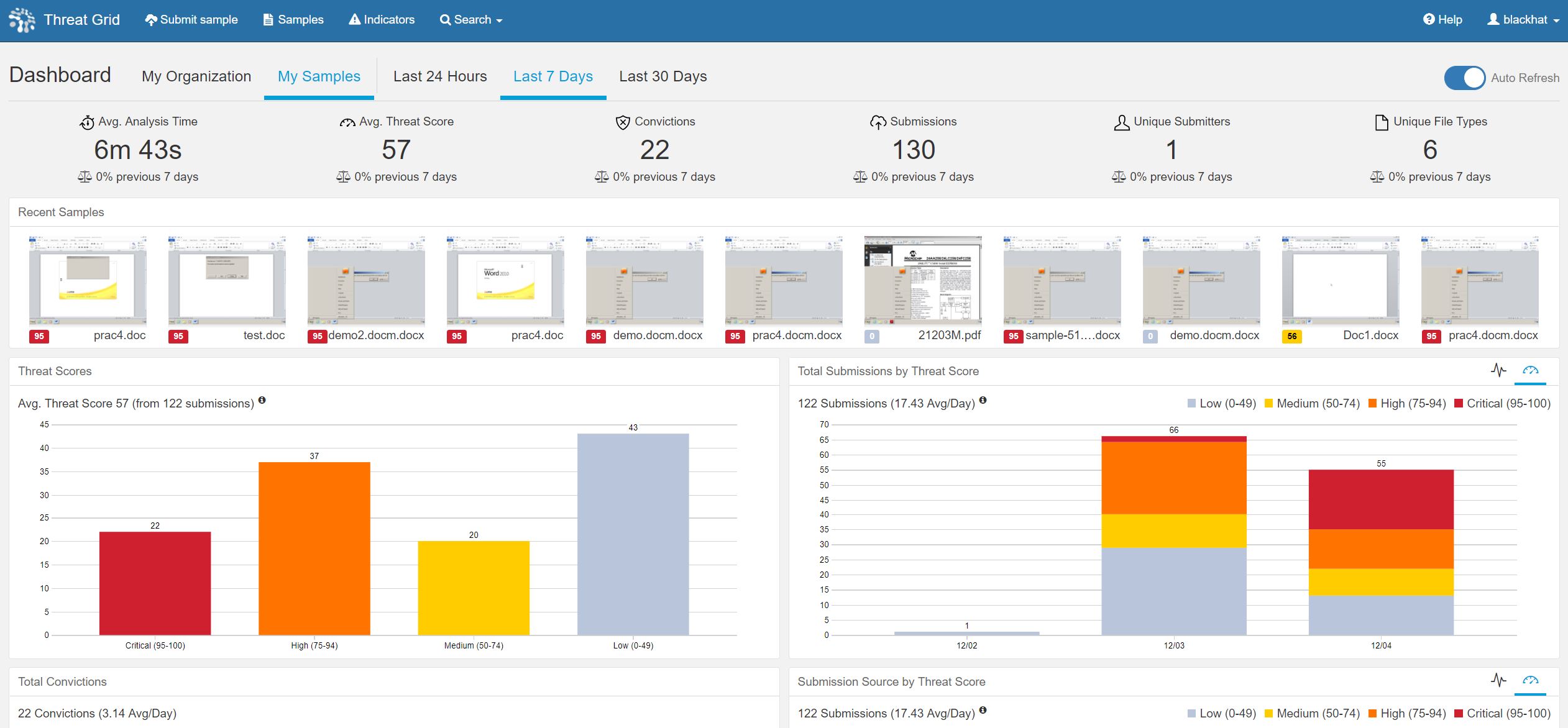The image size is (1568, 728).
Task: Switch Total Submissions chart to line view icon
Action: [x=1498, y=371]
